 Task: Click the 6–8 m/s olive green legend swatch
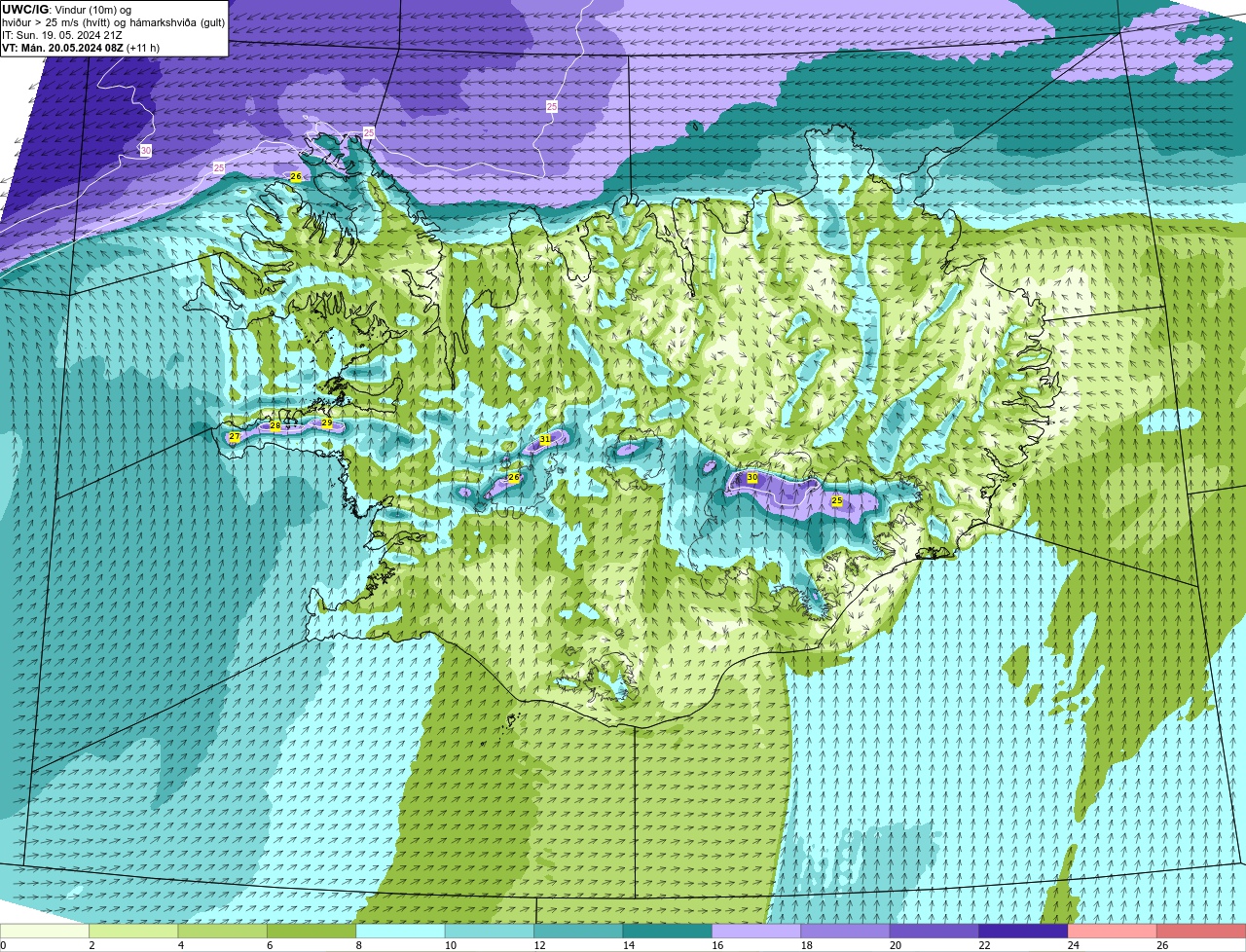[311, 932]
